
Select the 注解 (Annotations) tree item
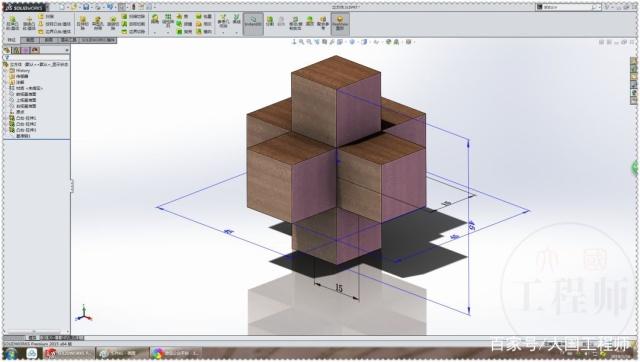point(17,82)
